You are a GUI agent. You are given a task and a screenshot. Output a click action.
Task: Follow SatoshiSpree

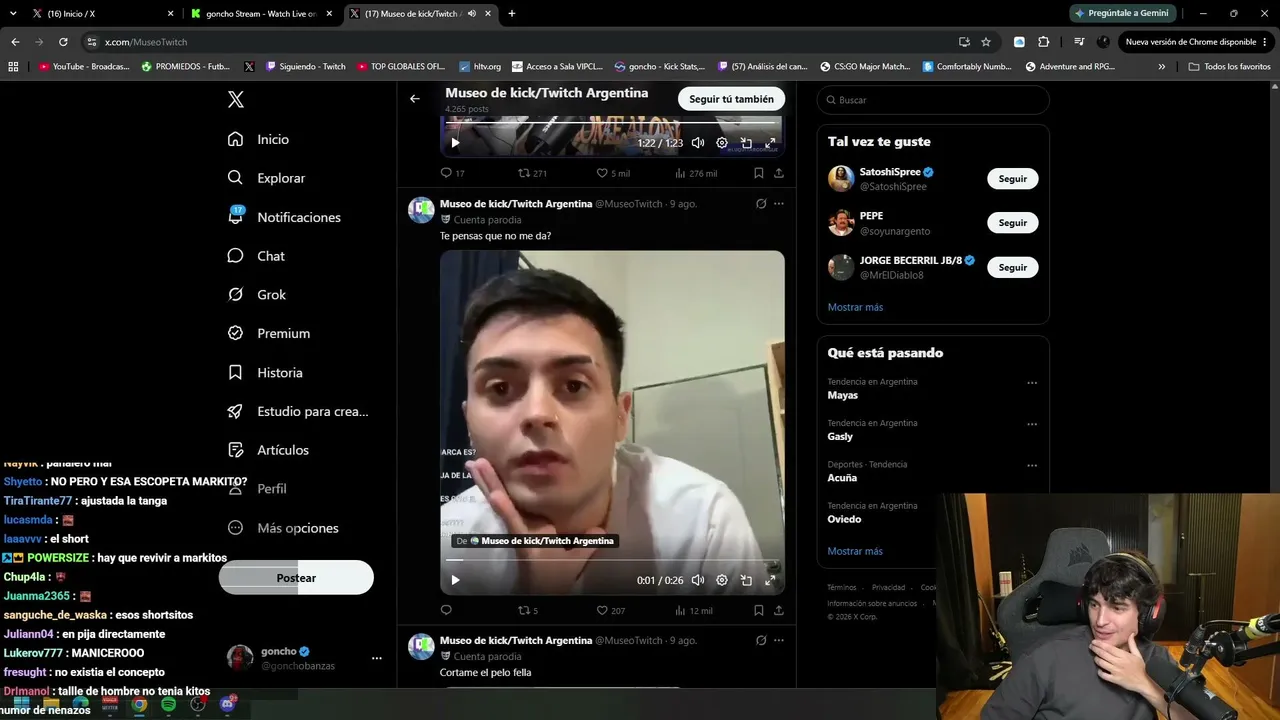click(1012, 179)
